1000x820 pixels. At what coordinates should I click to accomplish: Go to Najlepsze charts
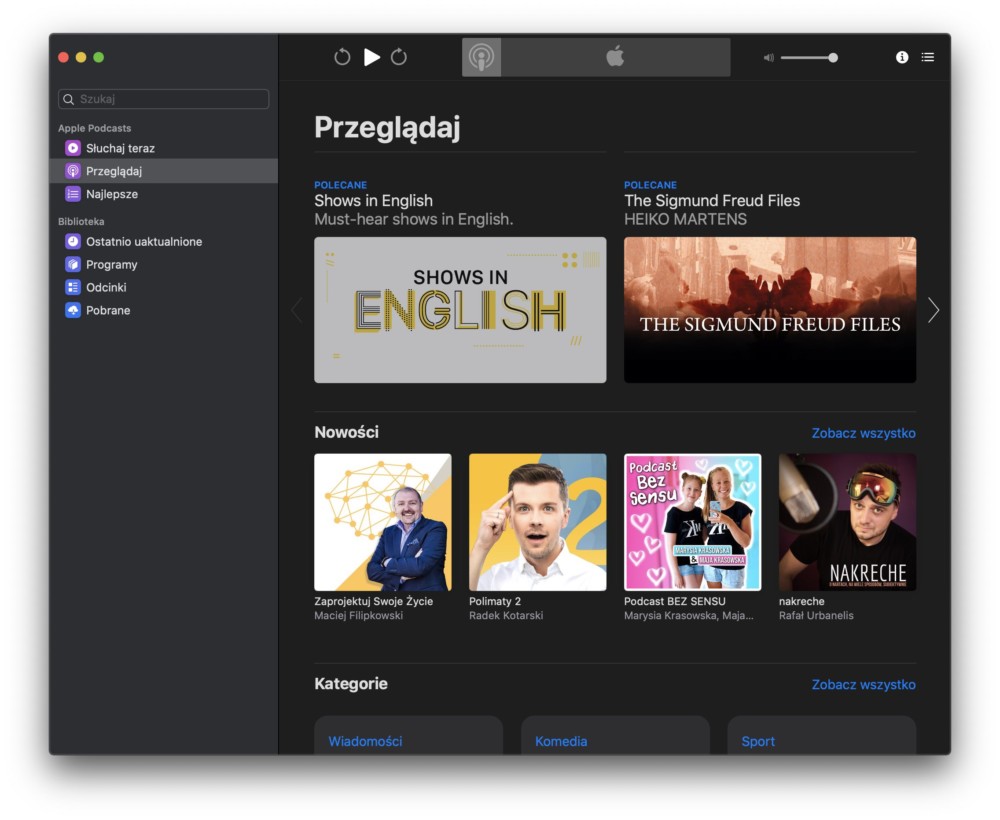163,194
